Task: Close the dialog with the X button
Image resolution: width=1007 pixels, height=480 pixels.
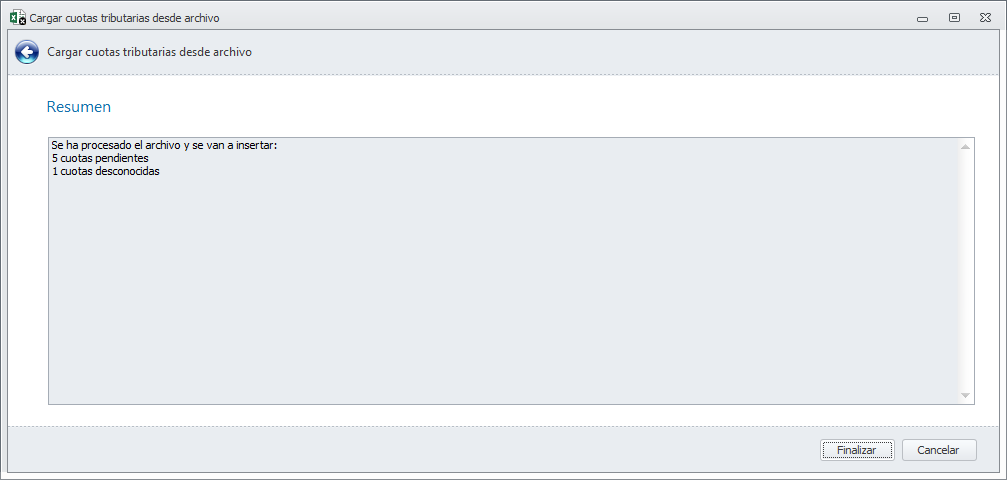Action: (x=985, y=17)
